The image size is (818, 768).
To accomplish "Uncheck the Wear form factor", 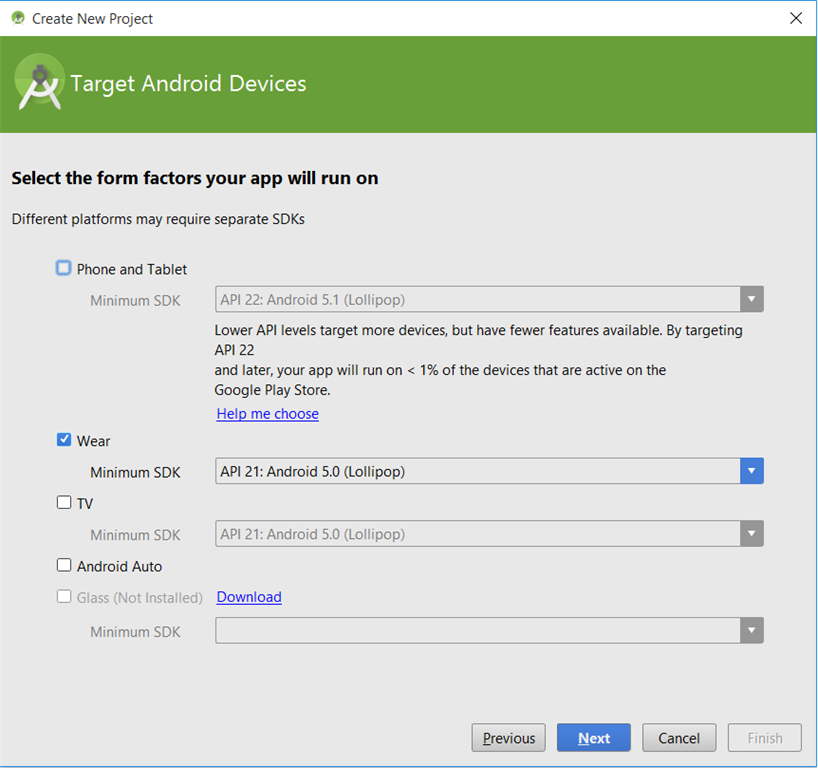I will click(x=64, y=440).
